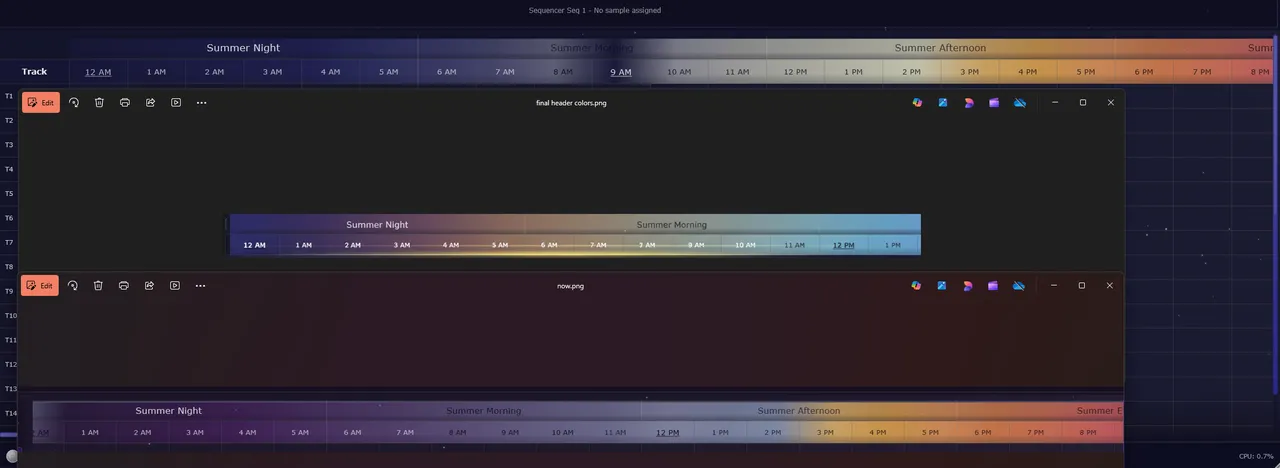Start slideshow in the now.png window
1280x468 pixels.
pos(175,285)
